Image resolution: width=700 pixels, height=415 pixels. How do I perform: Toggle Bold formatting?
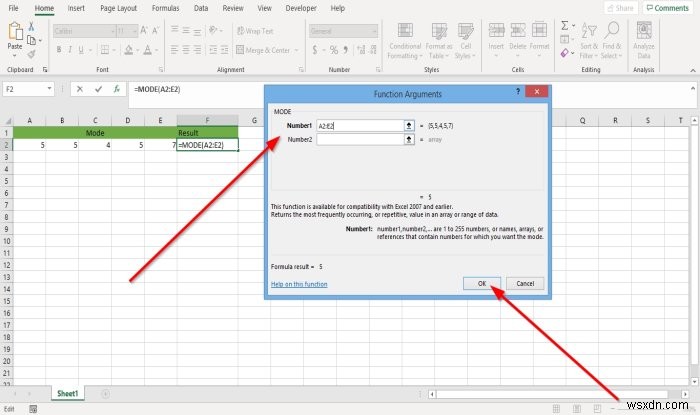(x=58, y=50)
